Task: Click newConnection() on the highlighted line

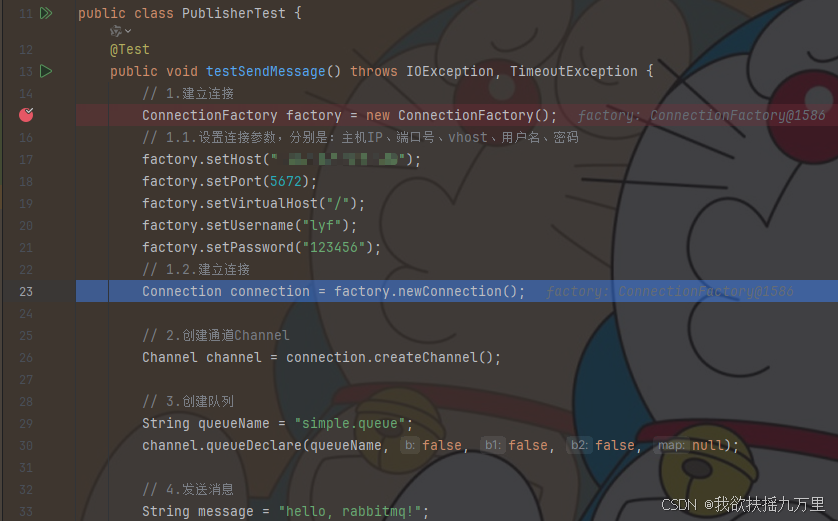Action: coord(457,291)
